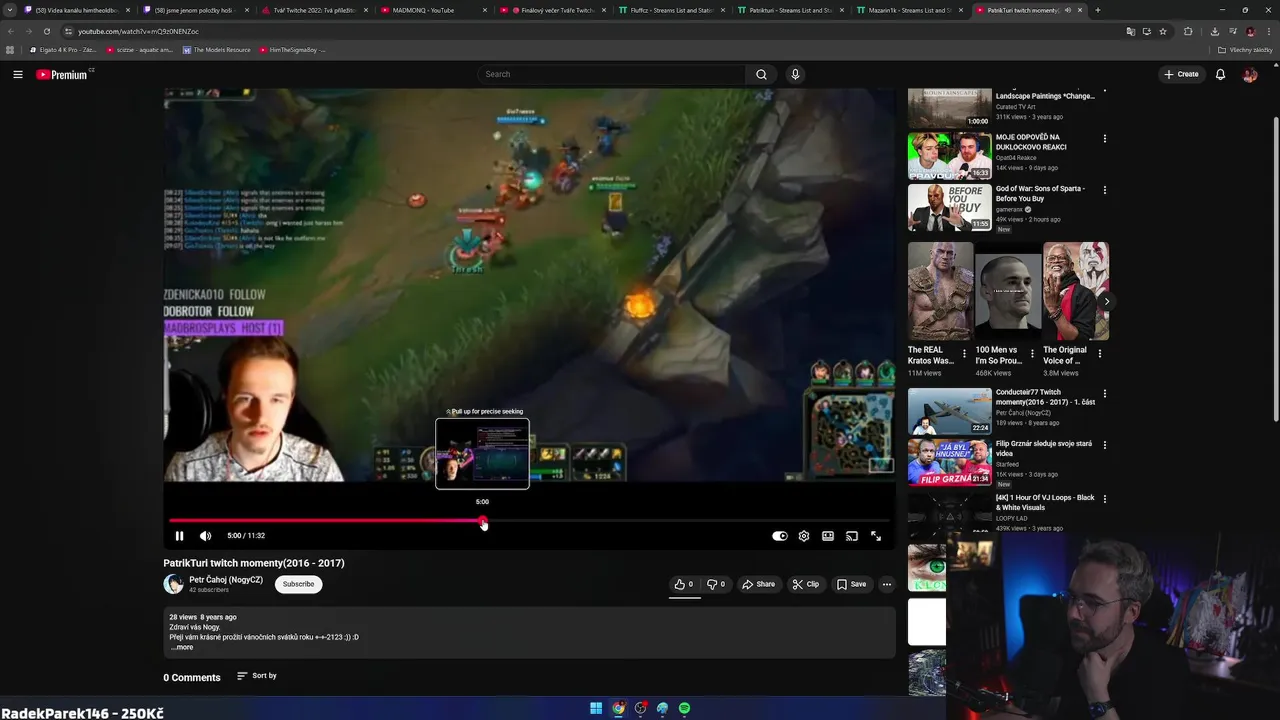Open the Petr Čahoj (NogyCZ) channel name link
Image resolution: width=1280 pixels, height=720 pixels.
click(226, 580)
